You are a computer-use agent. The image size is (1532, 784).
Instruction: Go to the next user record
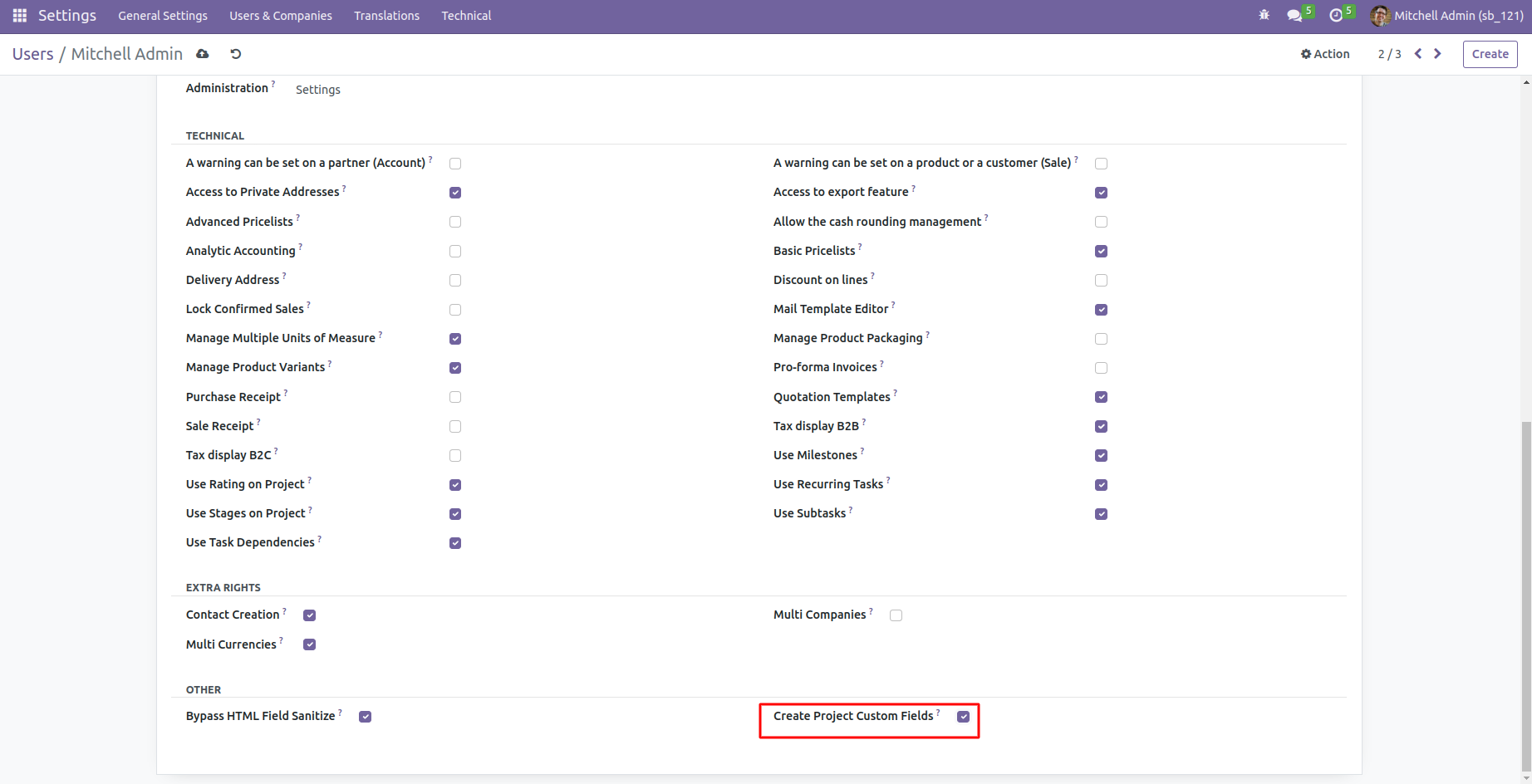click(1437, 54)
